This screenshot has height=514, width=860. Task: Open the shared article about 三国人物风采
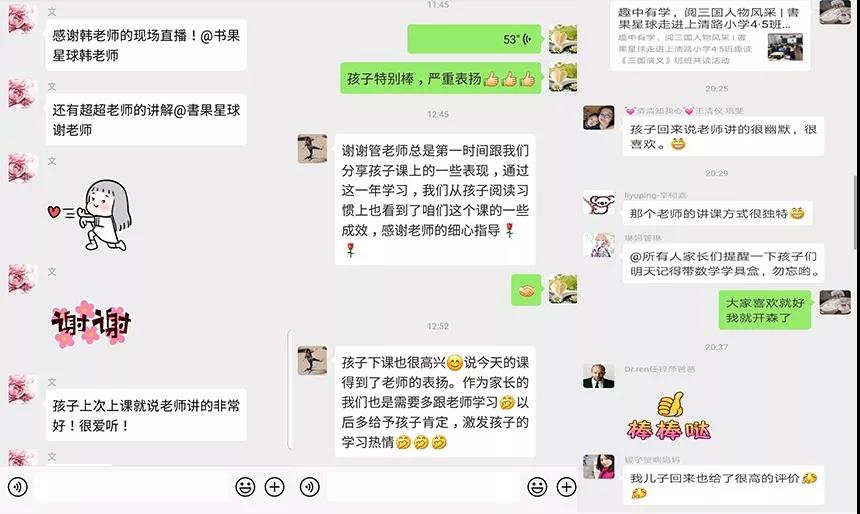point(710,35)
